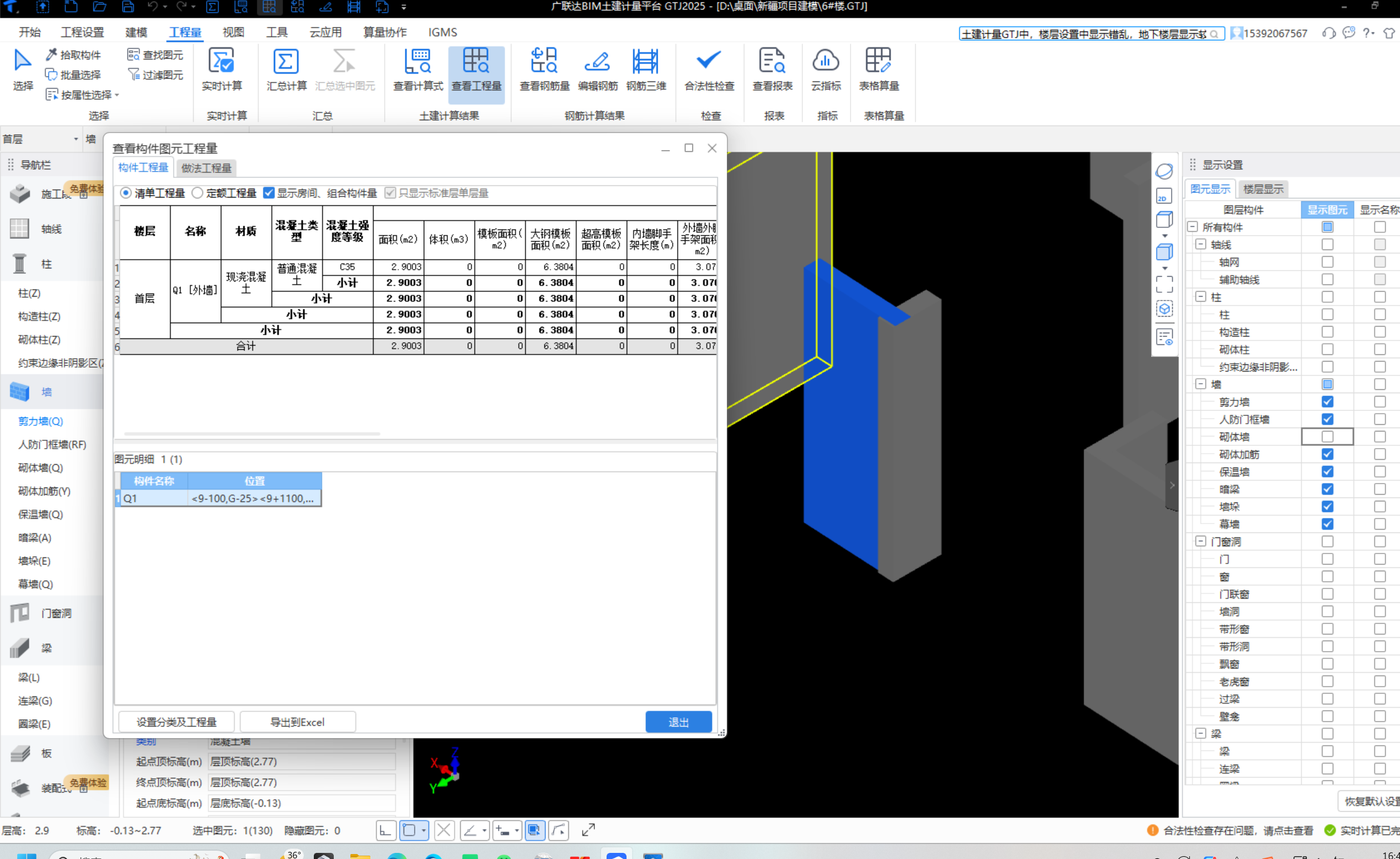Screen dimensions: 1400x859
Task: Open the 工程设置 ribbon tab
Action: [83, 32]
